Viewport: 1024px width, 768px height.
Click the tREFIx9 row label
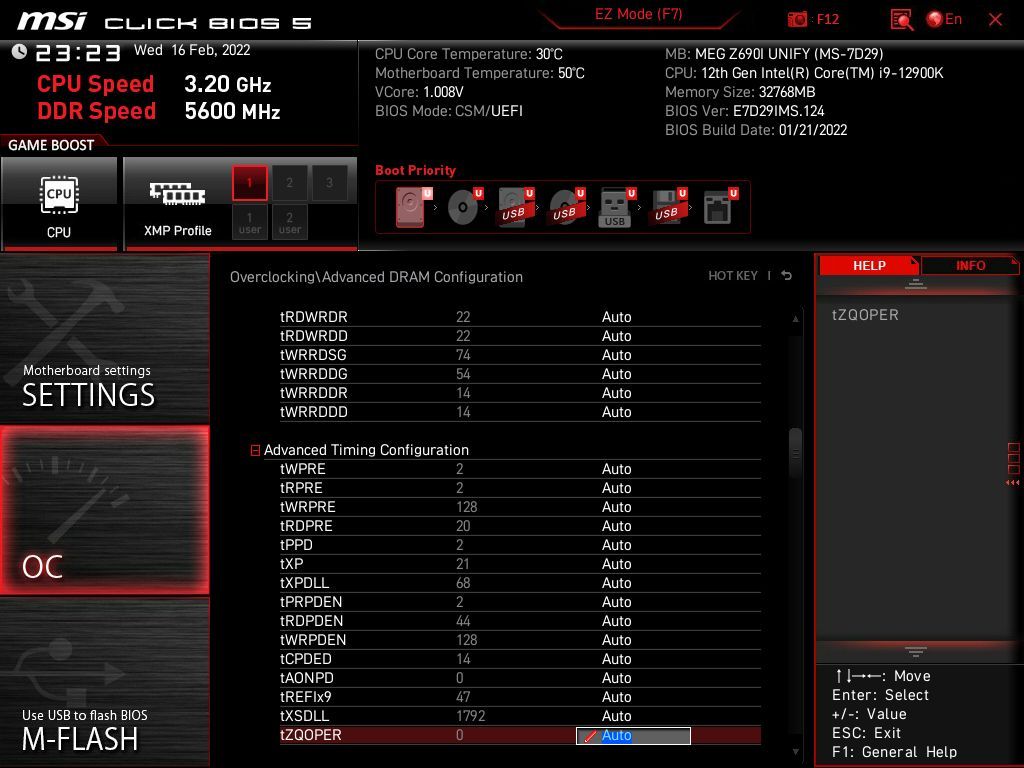pos(306,697)
